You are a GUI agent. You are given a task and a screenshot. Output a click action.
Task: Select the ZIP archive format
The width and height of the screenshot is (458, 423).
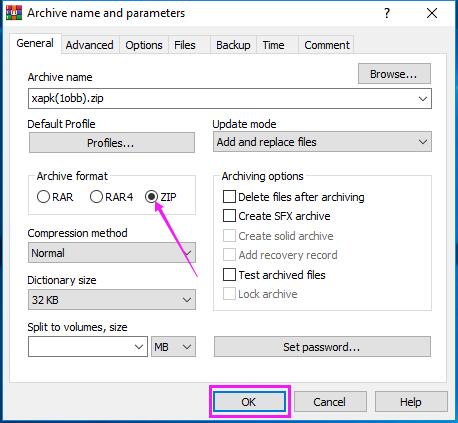(151, 197)
